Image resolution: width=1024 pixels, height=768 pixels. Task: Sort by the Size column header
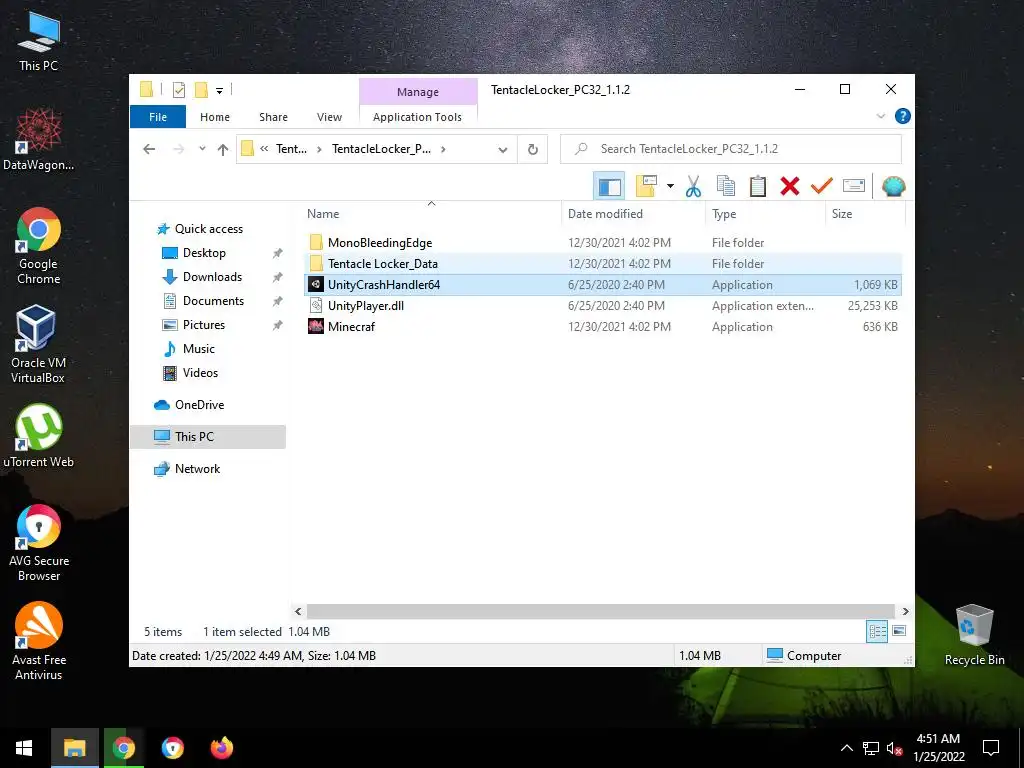coord(865,214)
